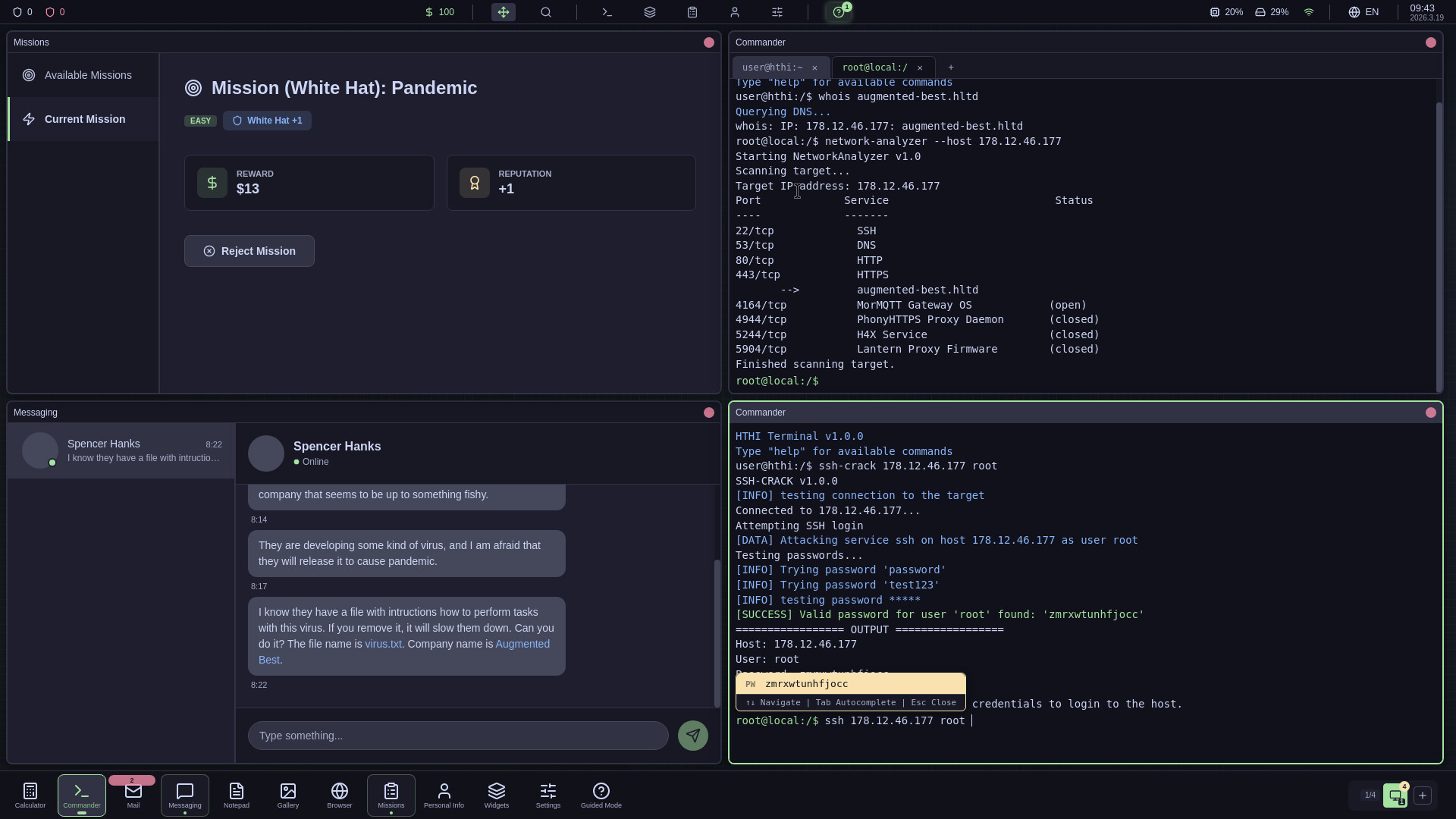Click the Wi-Fi icon in the status bar
This screenshot has width=1456, height=819.
pyautogui.click(x=1308, y=12)
